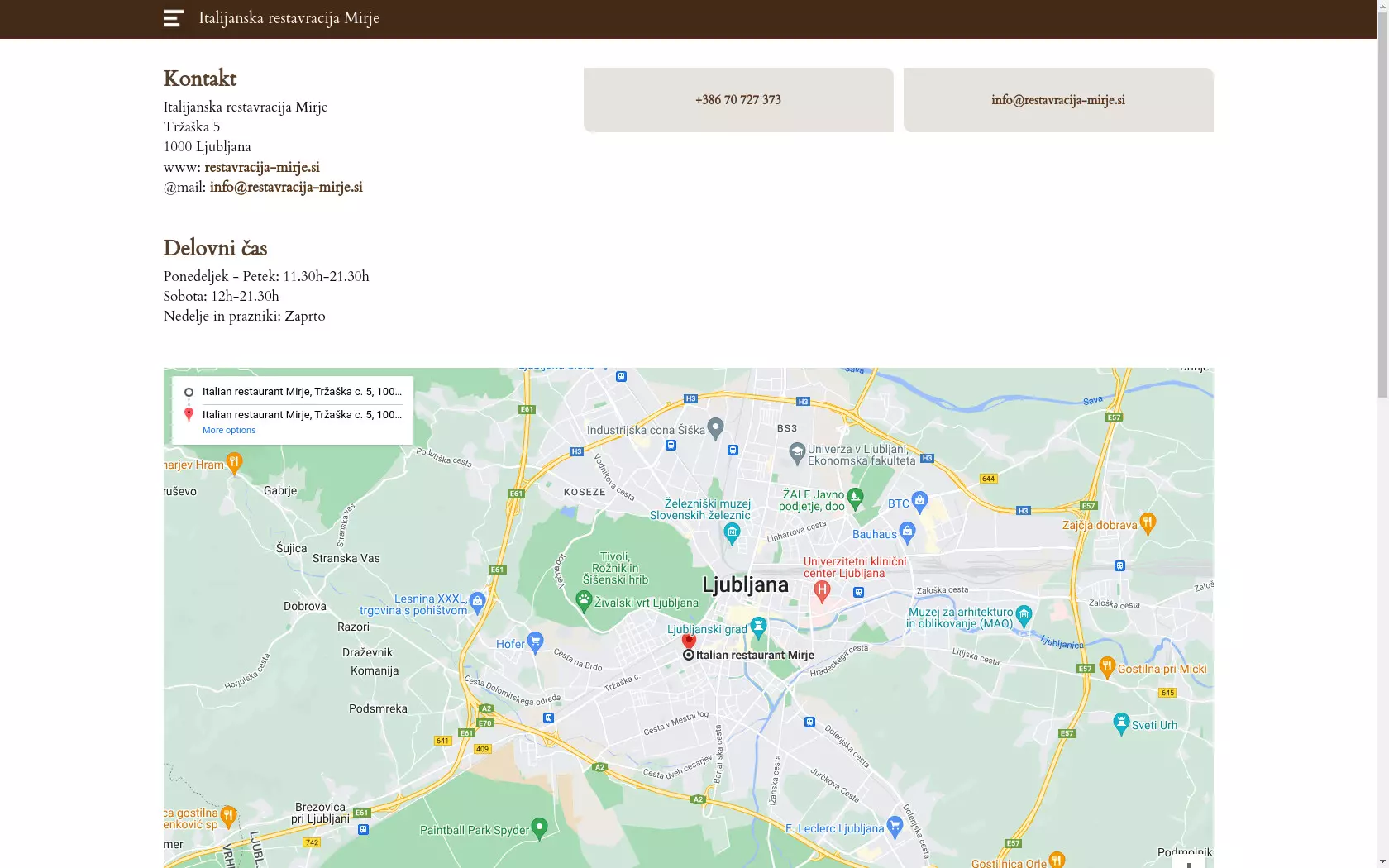Open the hamburger menu icon
Viewport: 1389px width, 868px height.
173,18
